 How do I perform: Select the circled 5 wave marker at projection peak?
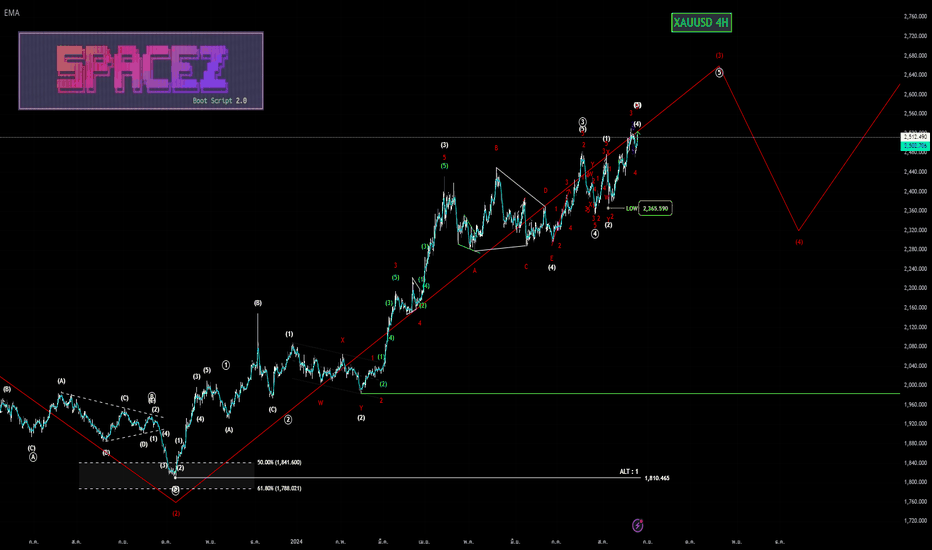click(x=719, y=73)
